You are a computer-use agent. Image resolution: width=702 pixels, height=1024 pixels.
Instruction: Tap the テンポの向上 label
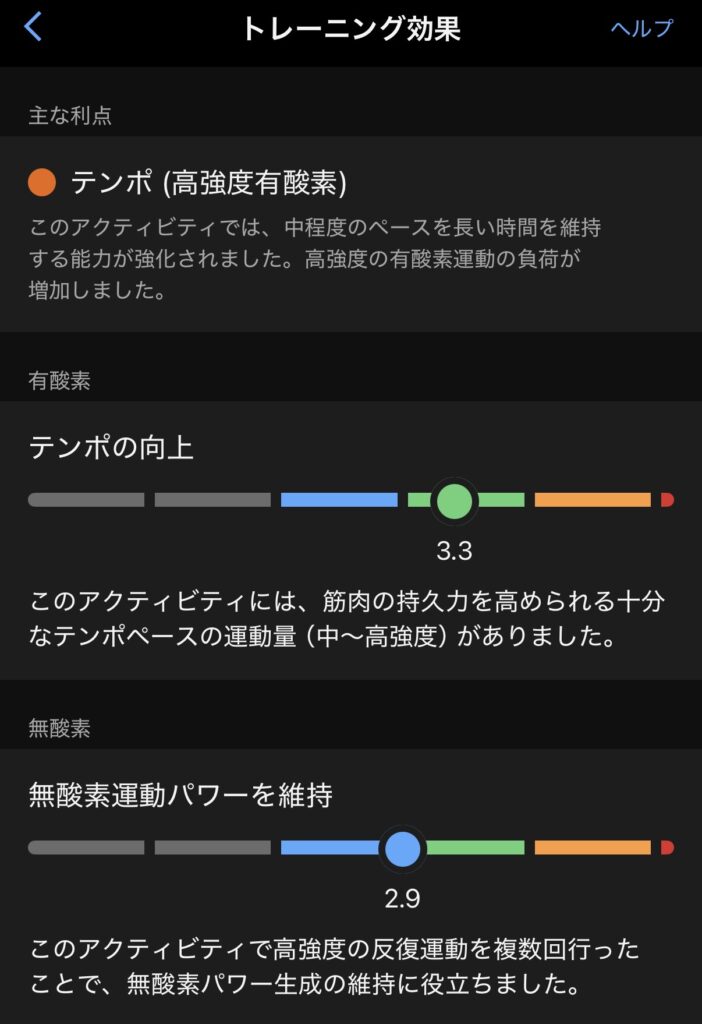pos(111,447)
